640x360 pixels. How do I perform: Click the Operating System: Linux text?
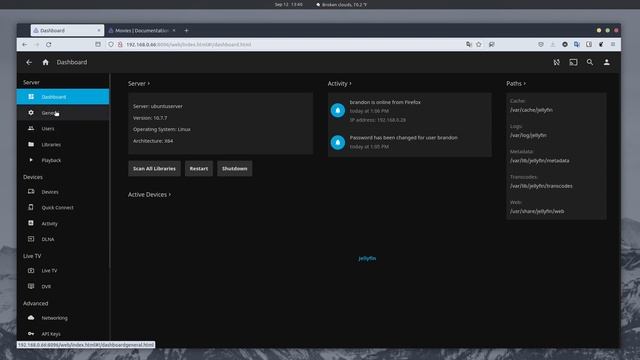click(x=162, y=129)
